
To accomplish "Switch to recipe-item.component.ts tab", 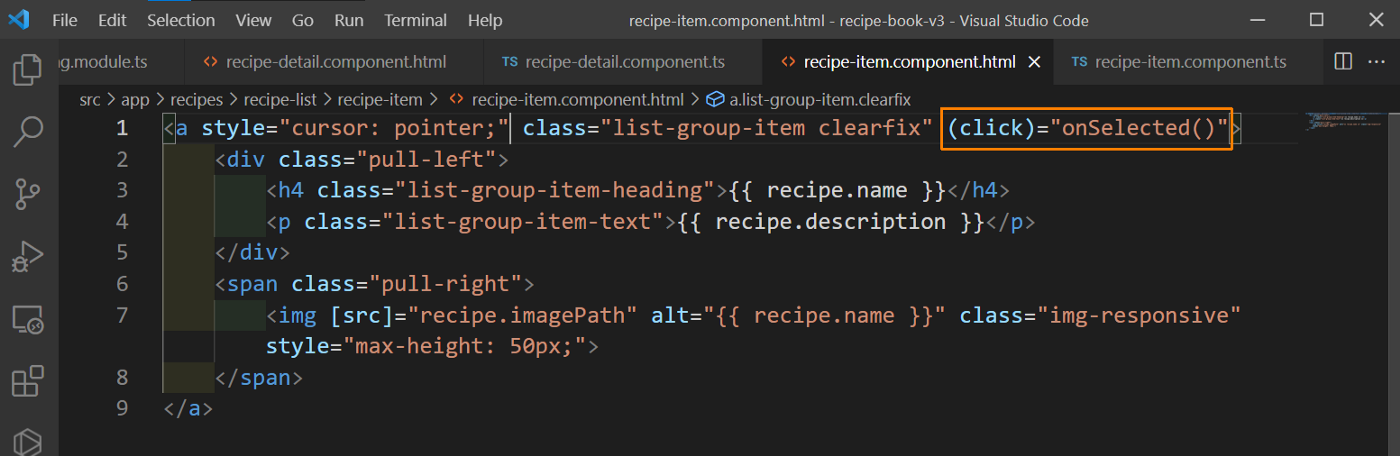I will point(1187,62).
